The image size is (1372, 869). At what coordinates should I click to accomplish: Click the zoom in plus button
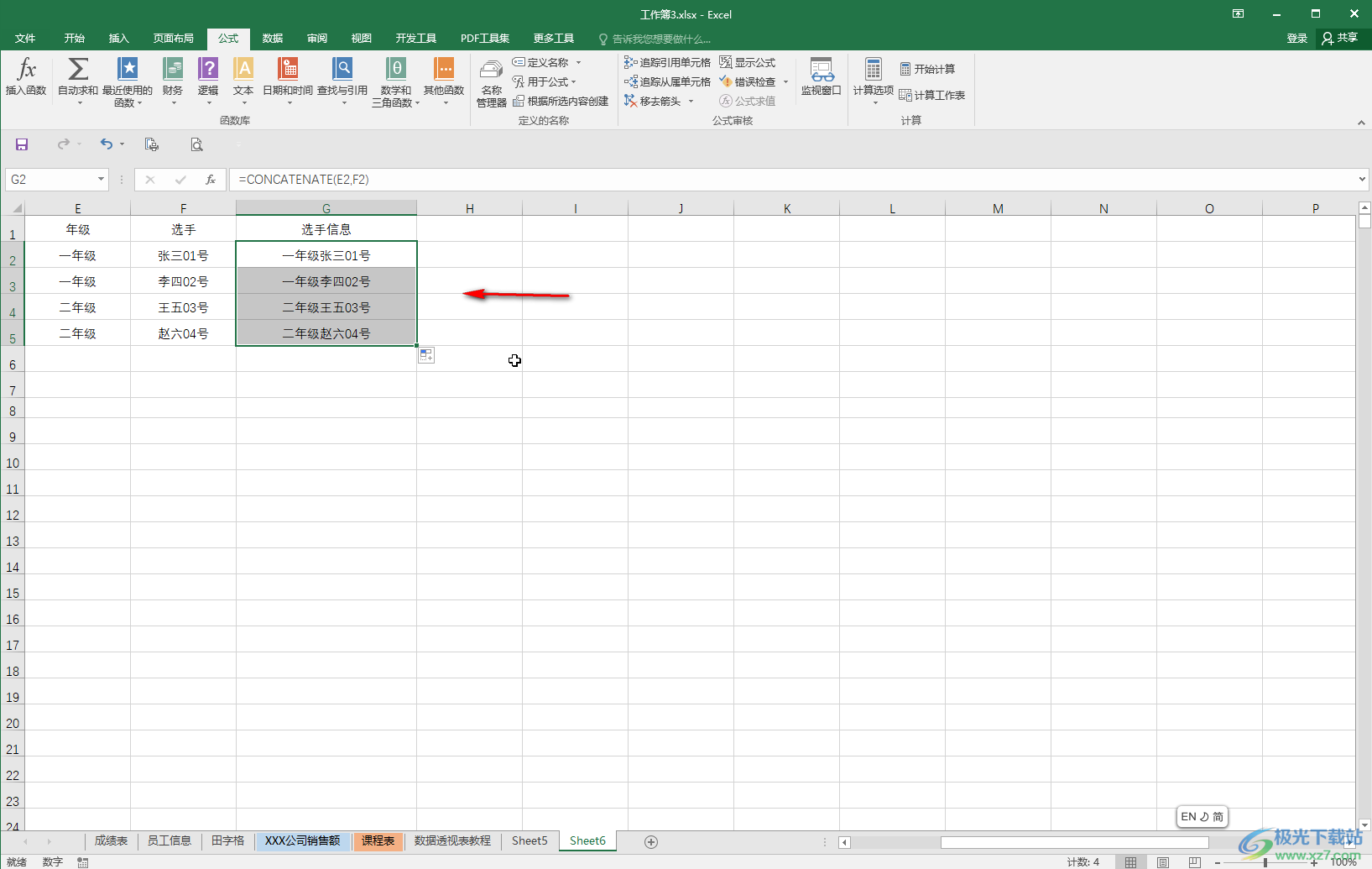click(1314, 861)
